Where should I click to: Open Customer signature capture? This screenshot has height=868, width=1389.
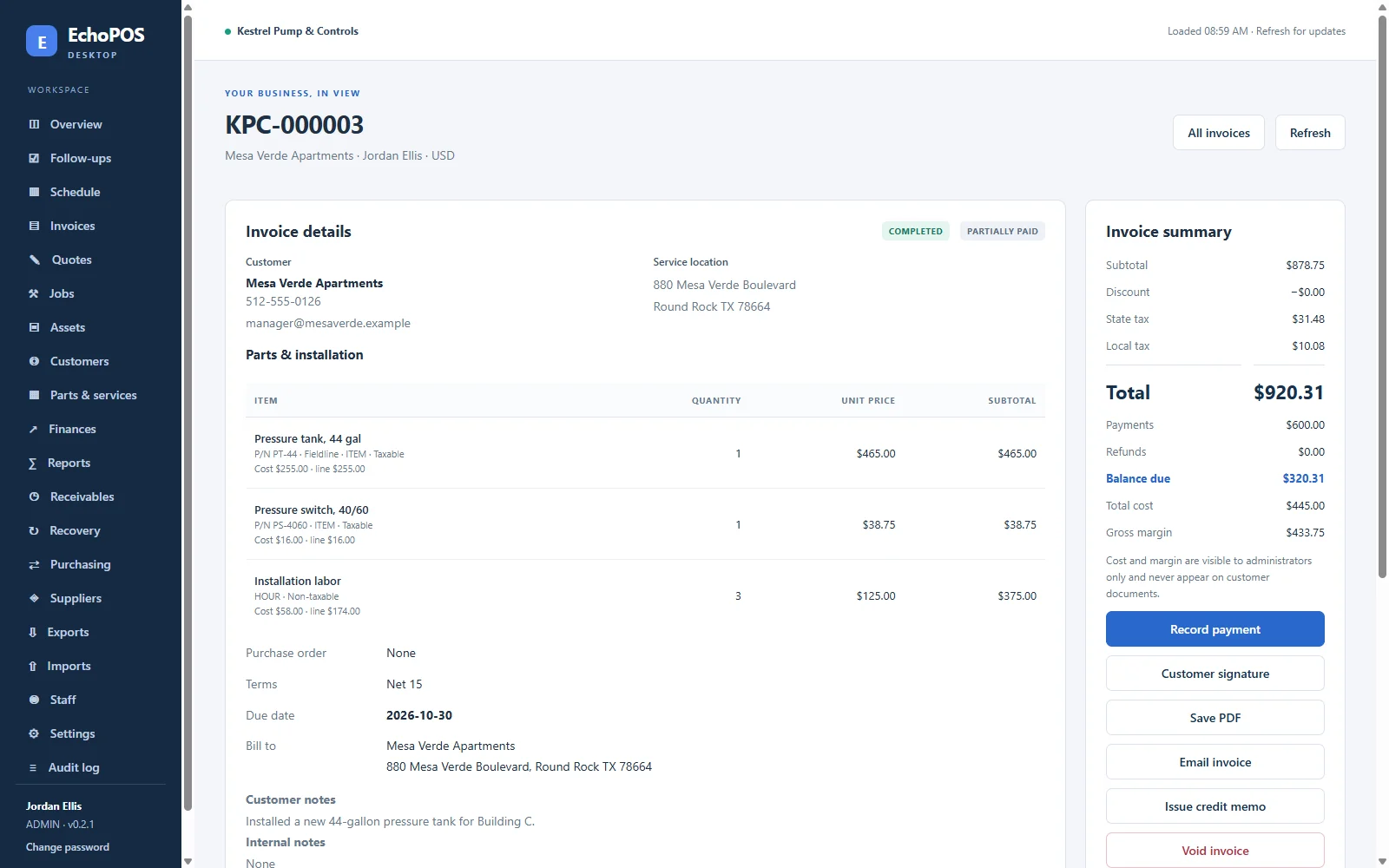click(x=1215, y=674)
